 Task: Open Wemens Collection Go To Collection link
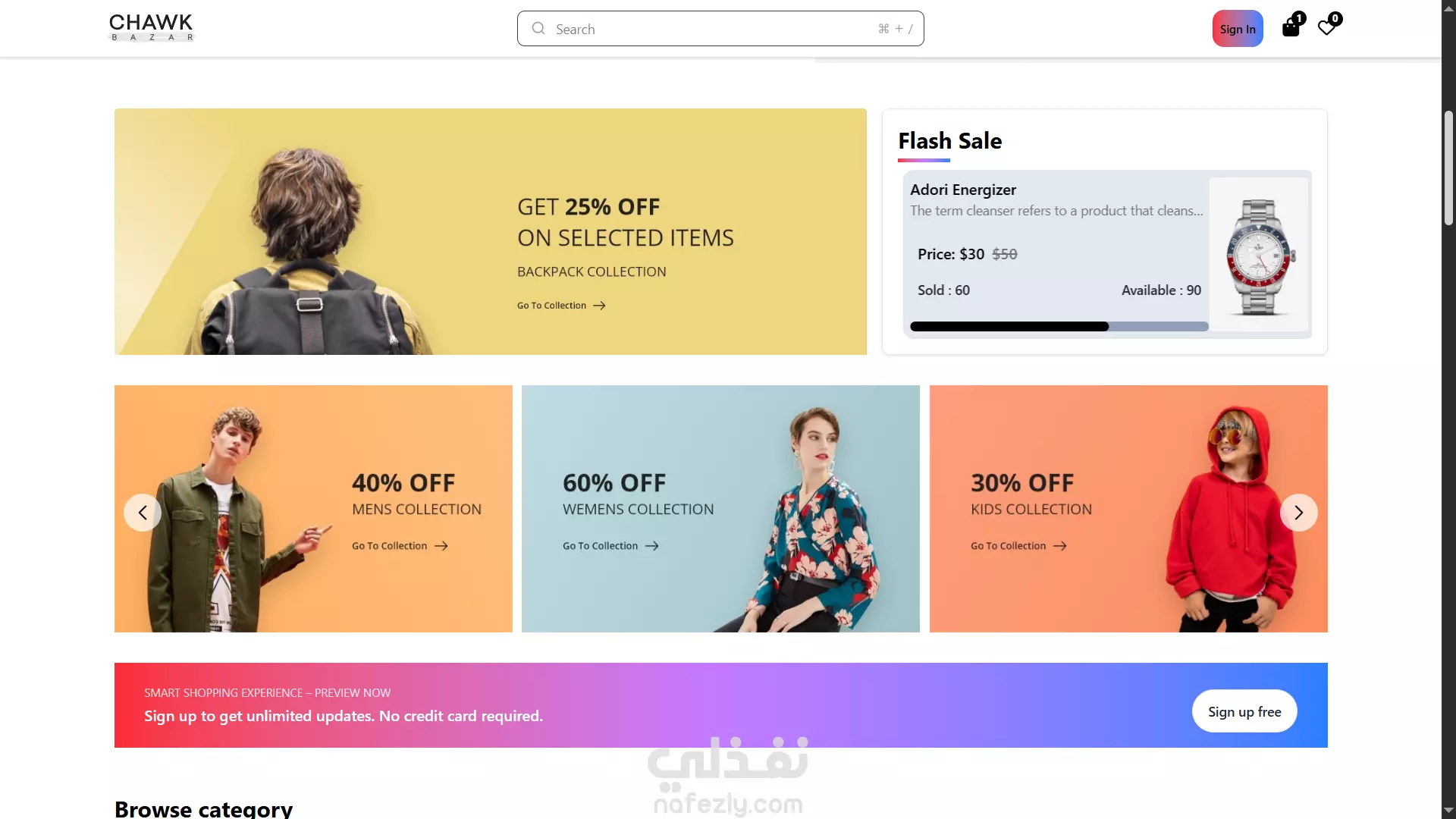click(610, 546)
